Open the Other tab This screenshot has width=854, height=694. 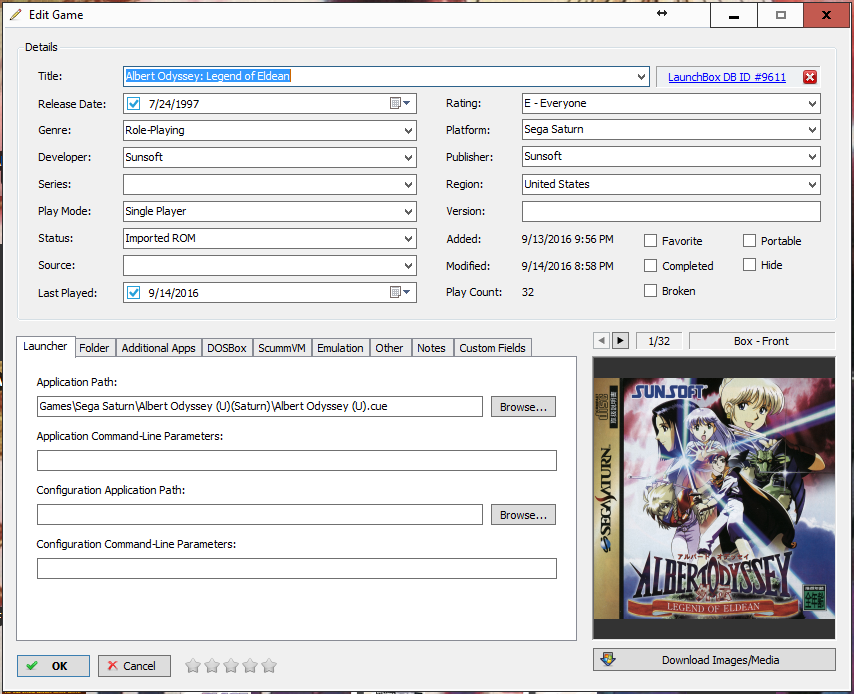coord(389,348)
